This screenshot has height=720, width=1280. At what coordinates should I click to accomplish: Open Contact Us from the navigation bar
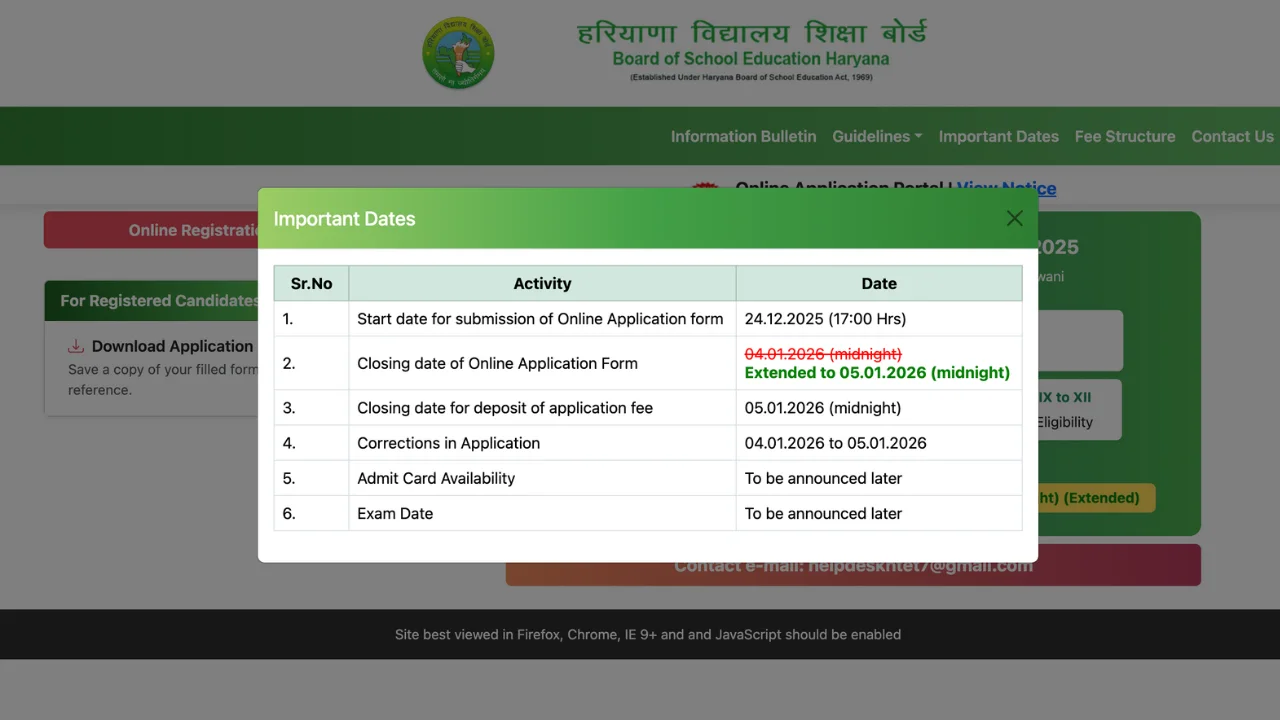point(1232,136)
